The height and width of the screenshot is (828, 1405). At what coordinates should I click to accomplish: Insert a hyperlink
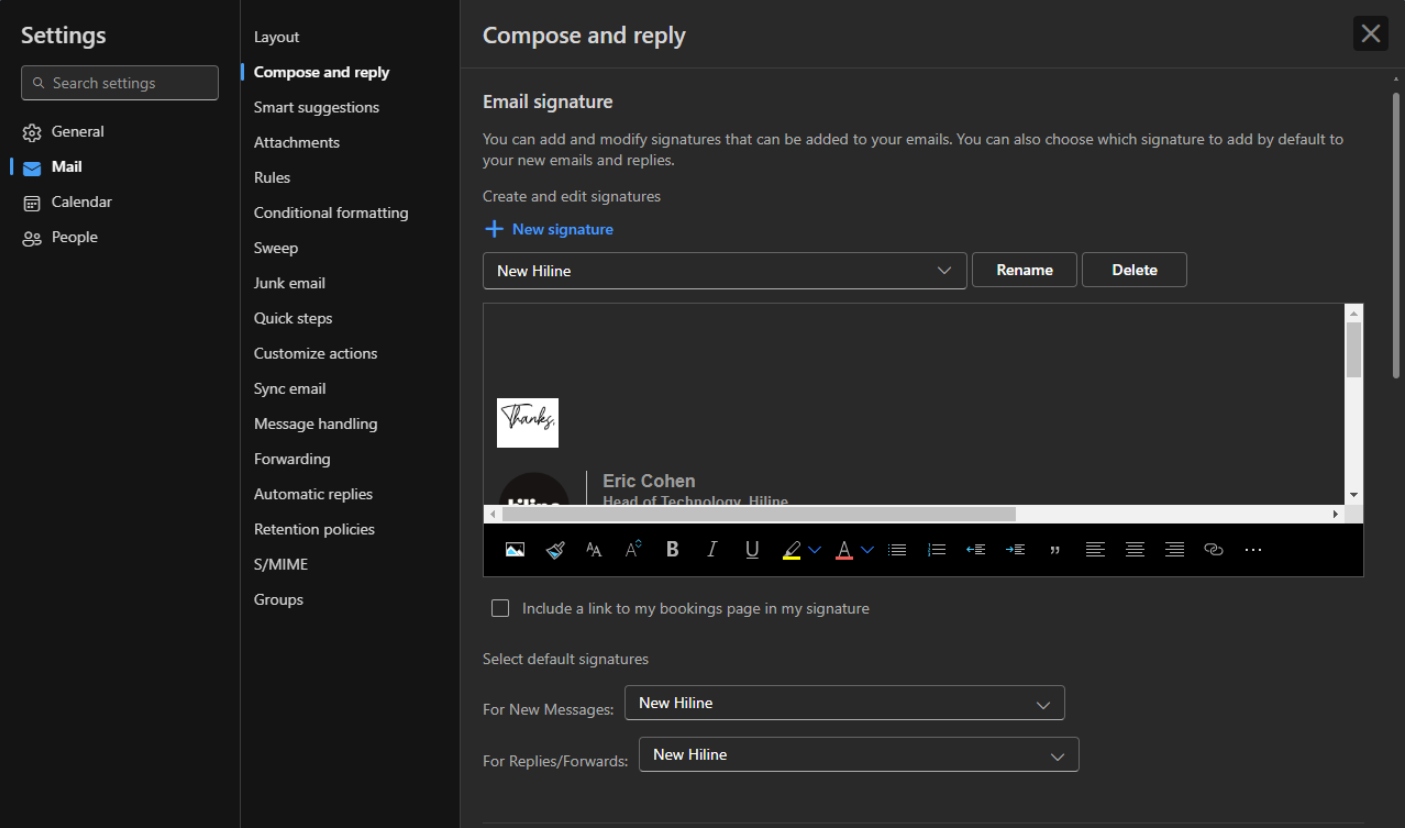pyautogui.click(x=1214, y=549)
